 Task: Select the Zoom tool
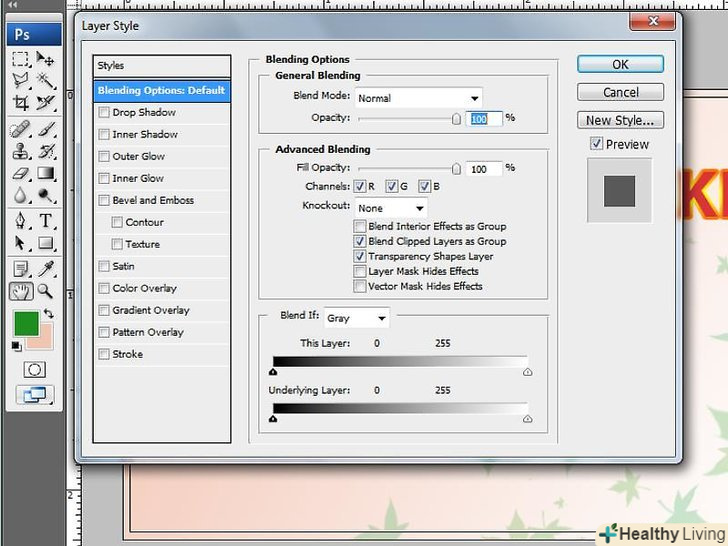click(46, 291)
